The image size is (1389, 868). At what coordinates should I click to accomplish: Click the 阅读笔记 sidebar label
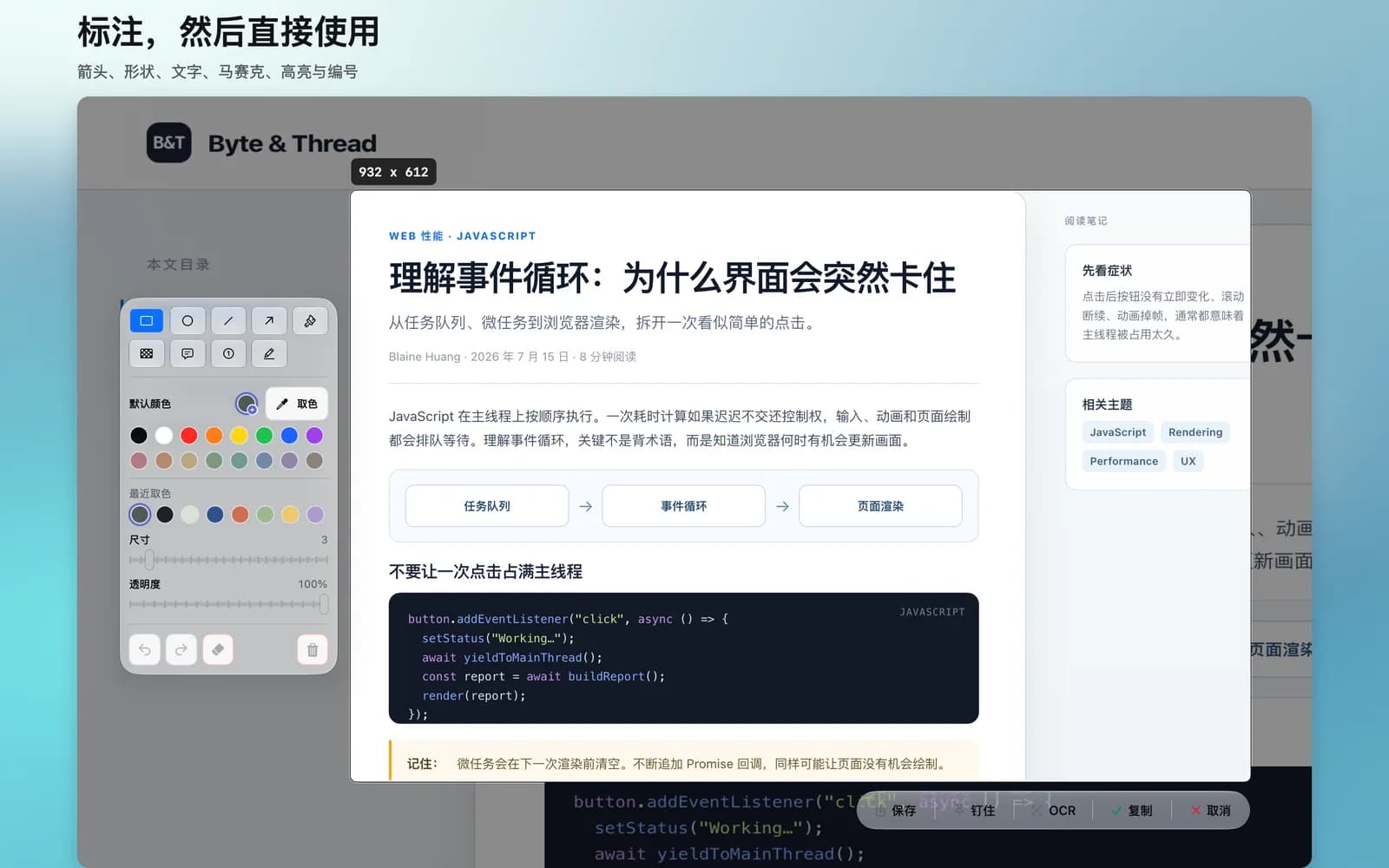[x=1086, y=221]
